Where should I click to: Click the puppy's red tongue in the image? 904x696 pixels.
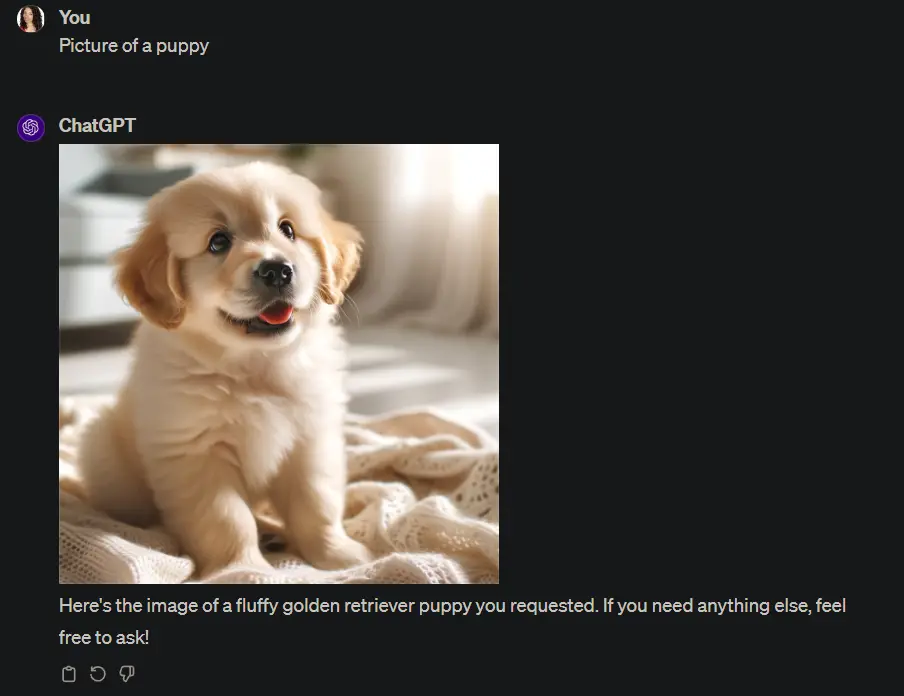[276, 314]
